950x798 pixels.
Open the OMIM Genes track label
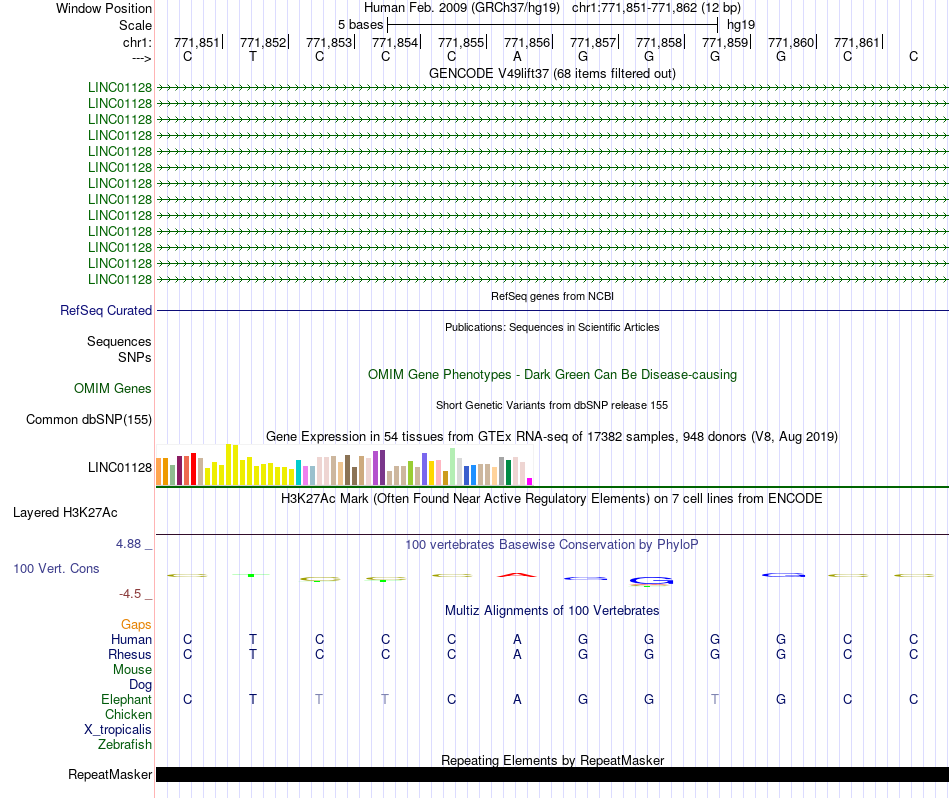[113, 388]
